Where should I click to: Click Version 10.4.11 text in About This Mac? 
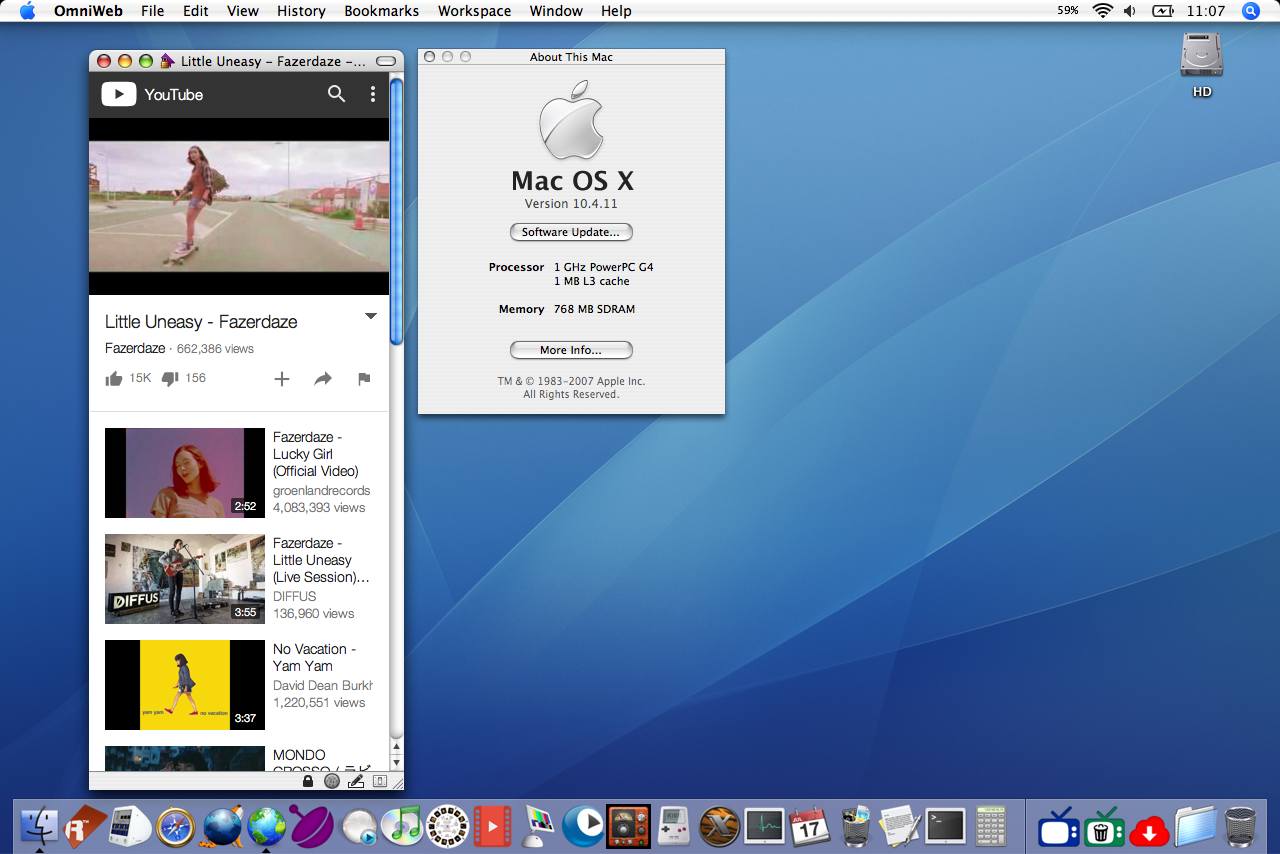tap(571, 204)
